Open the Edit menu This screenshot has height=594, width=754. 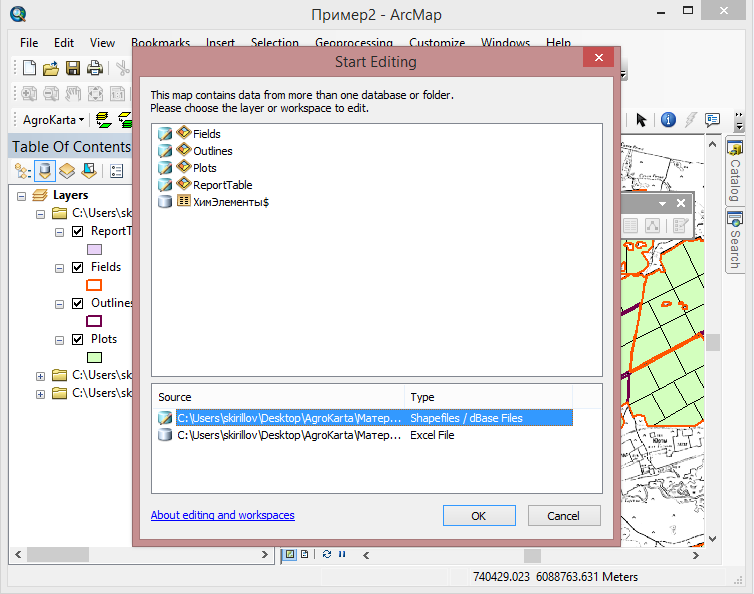click(63, 43)
